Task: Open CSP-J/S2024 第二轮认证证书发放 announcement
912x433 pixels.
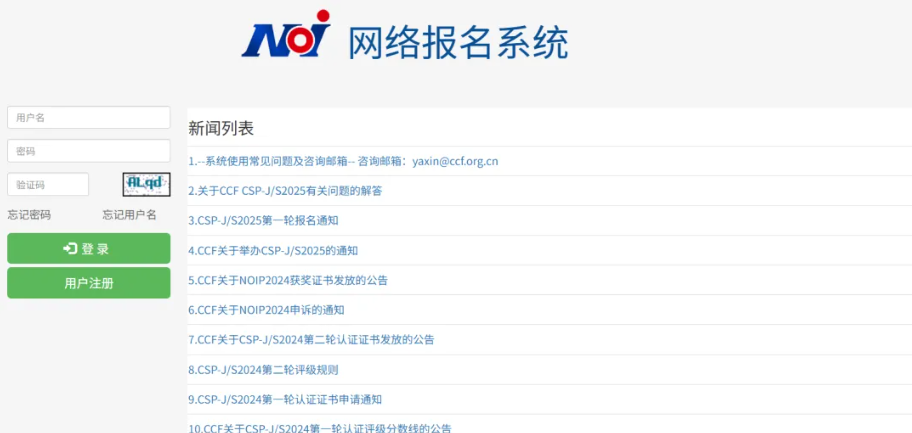Action: coord(311,340)
